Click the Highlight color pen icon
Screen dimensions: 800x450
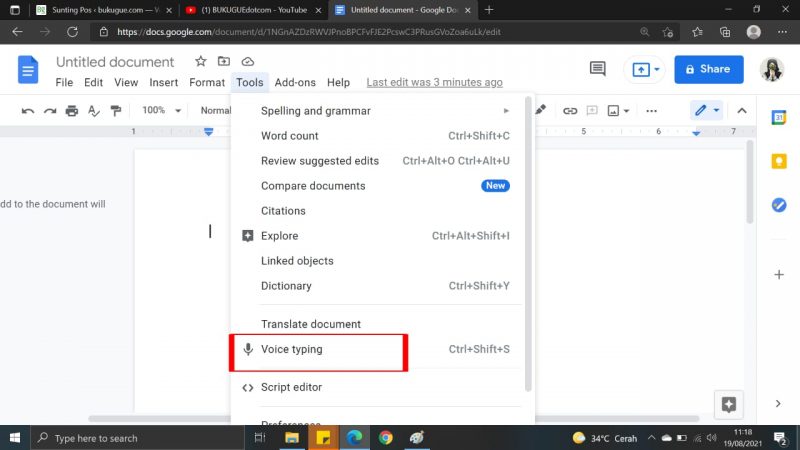click(x=541, y=110)
